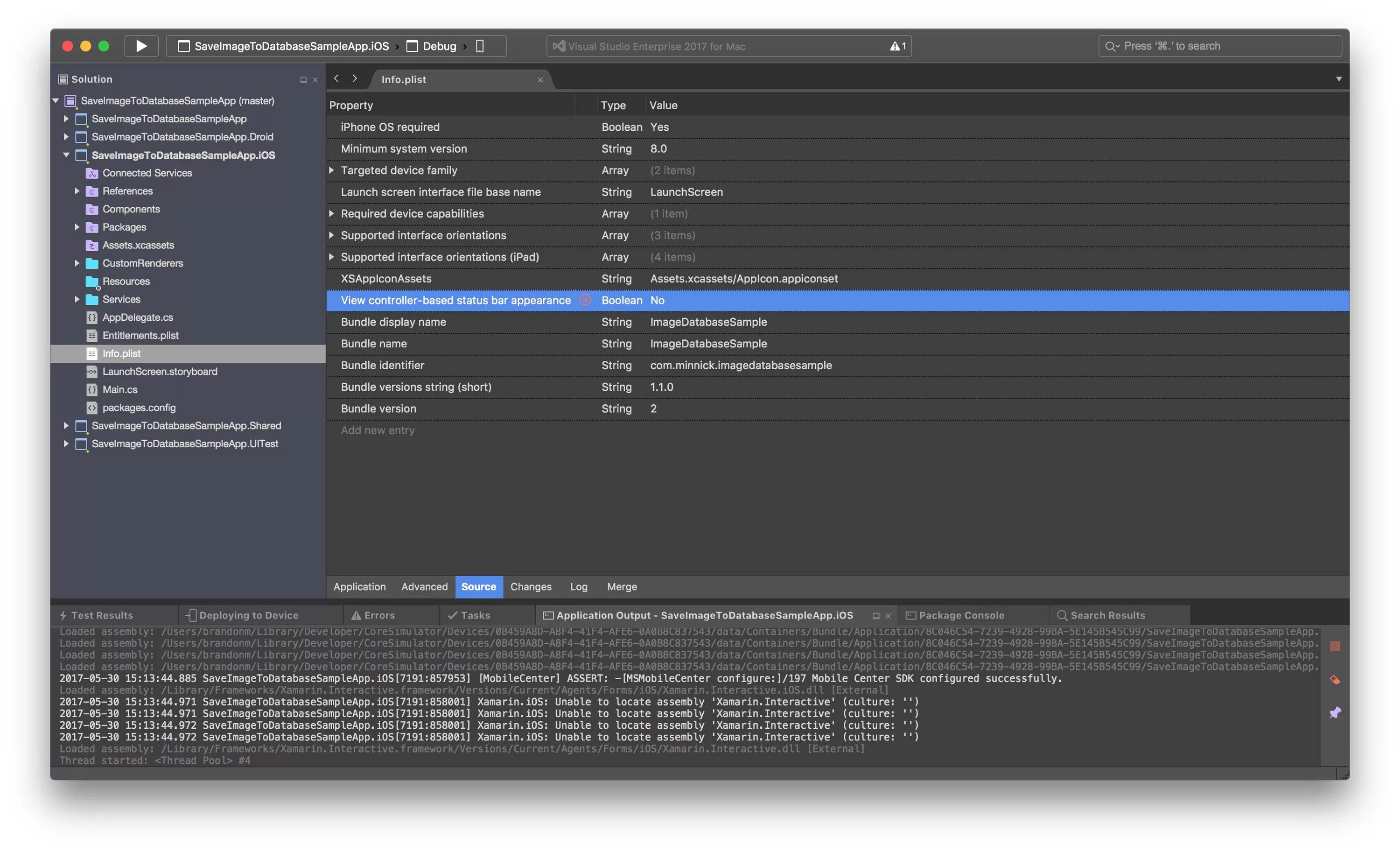Click the Bundle version value 2
This screenshot has width=1400, height=852.
(653, 408)
